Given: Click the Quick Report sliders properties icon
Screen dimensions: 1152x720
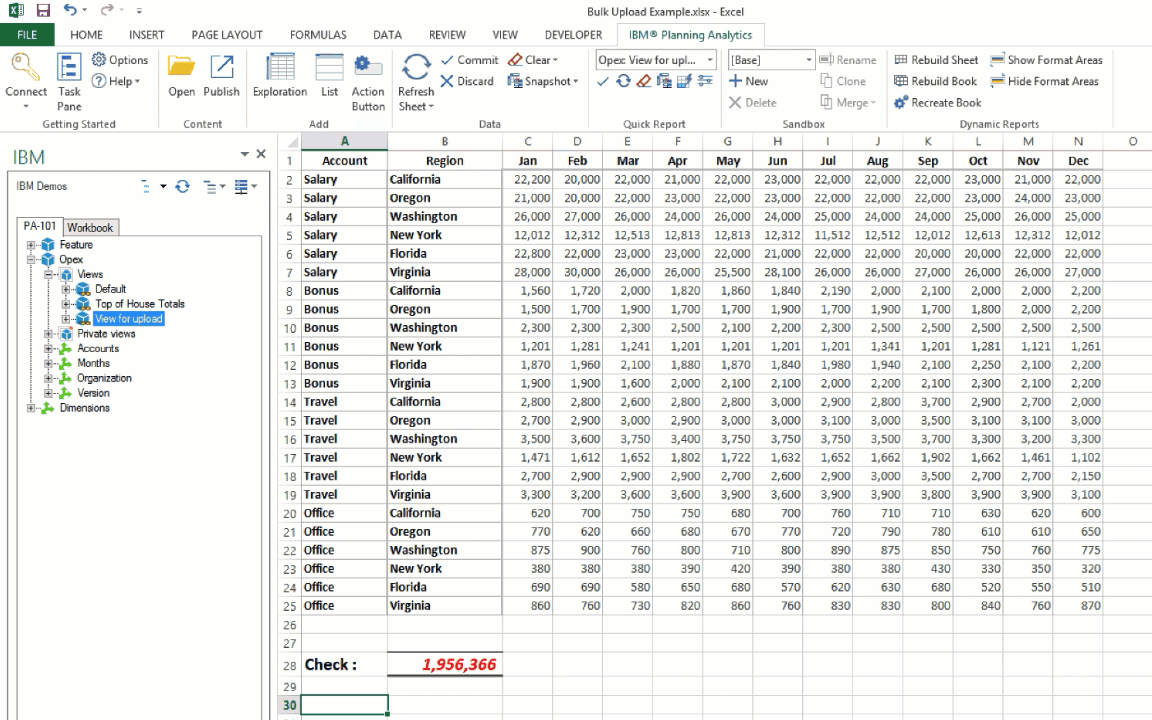Looking at the screenshot, I should pos(705,82).
